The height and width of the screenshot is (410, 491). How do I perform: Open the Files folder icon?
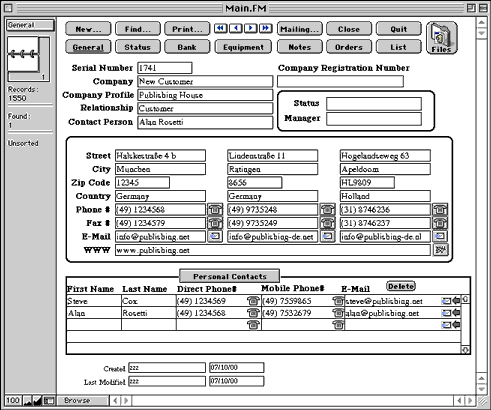pyautogui.click(x=442, y=38)
